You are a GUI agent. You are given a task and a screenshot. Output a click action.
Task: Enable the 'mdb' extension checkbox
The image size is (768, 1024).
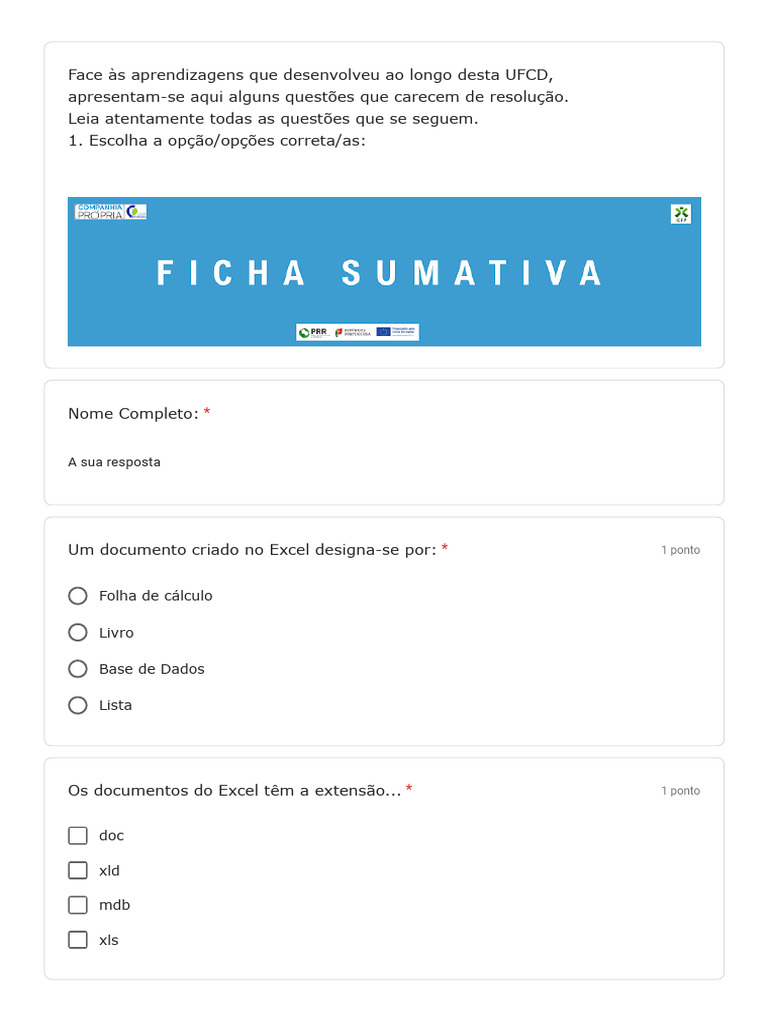coord(78,905)
